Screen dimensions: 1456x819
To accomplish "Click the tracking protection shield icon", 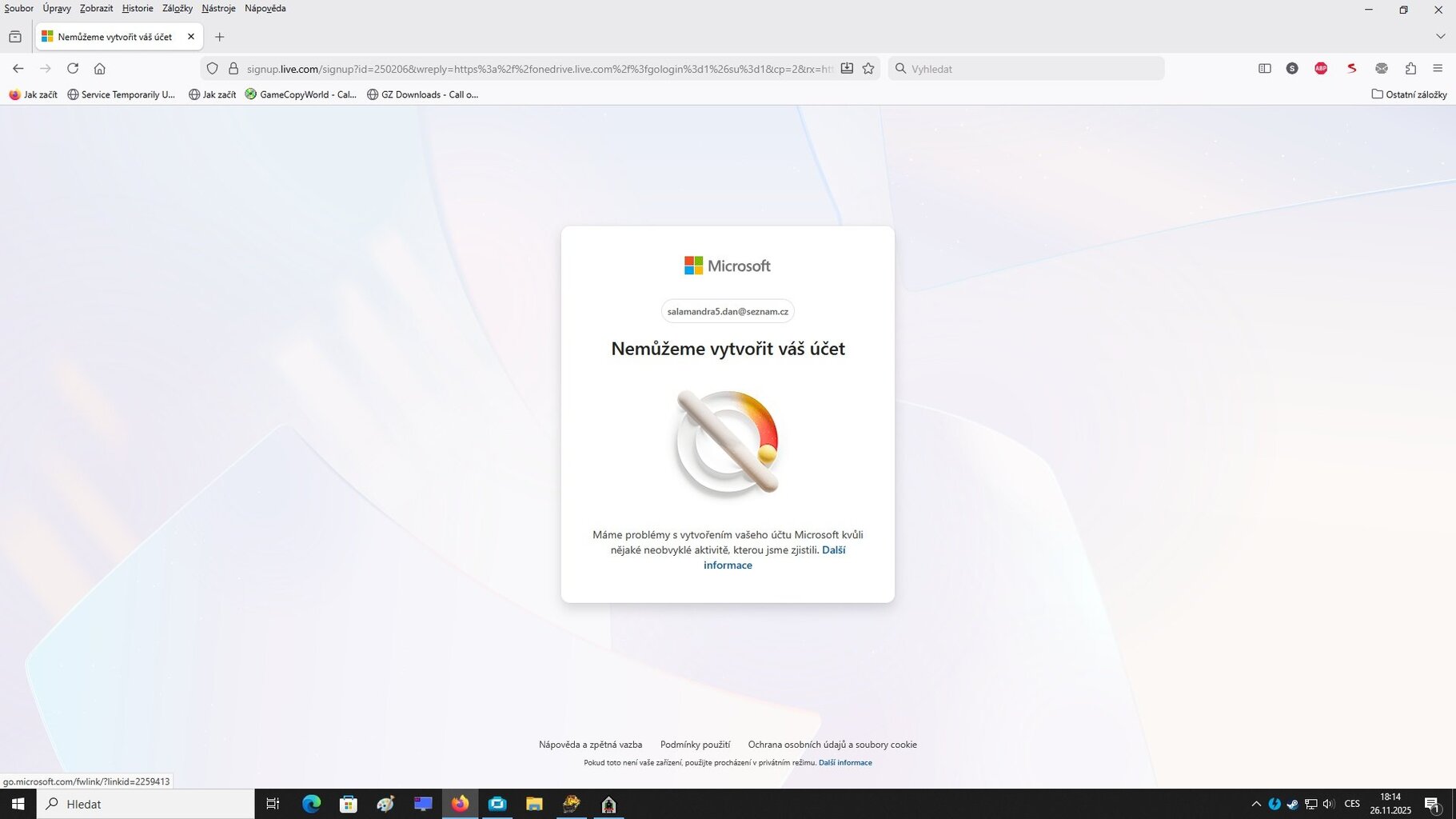I will [x=212, y=69].
